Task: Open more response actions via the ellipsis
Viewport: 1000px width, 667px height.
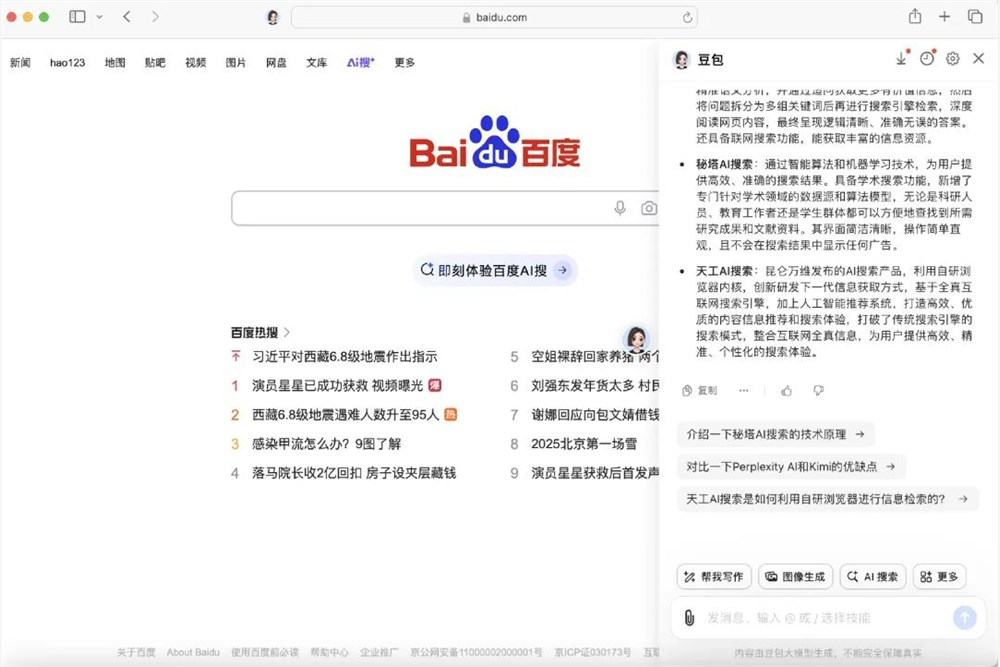Action: [x=744, y=390]
